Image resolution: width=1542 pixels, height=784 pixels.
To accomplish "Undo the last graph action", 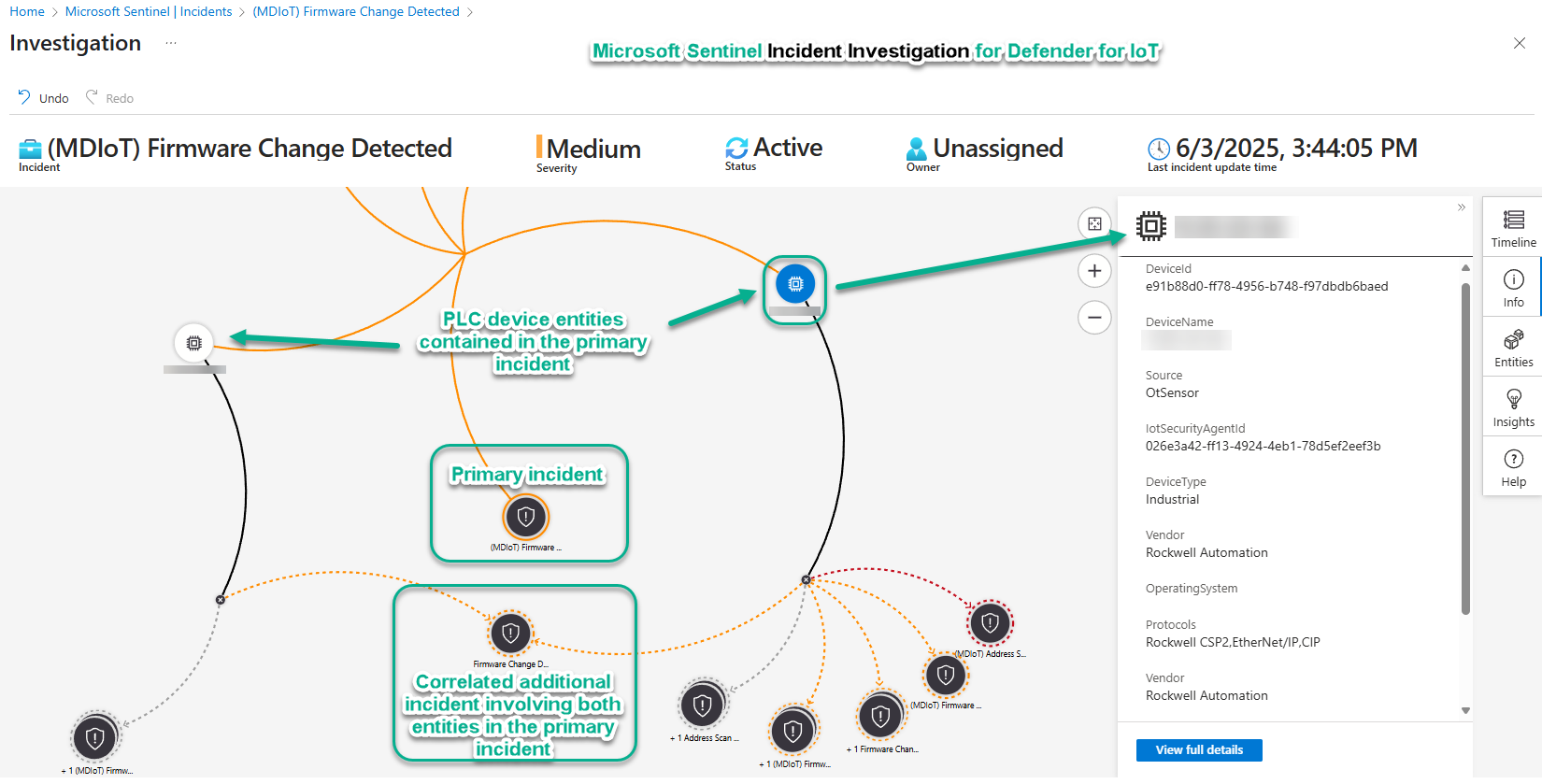I will click(x=43, y=98).
